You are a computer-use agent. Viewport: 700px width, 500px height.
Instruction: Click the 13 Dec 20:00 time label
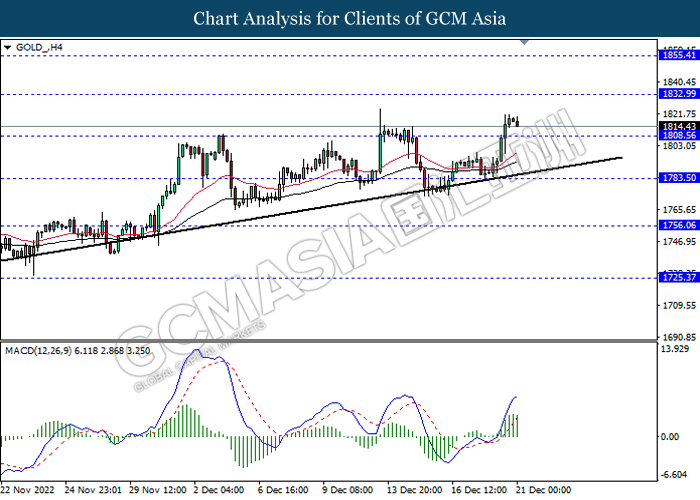coord(415,490)
